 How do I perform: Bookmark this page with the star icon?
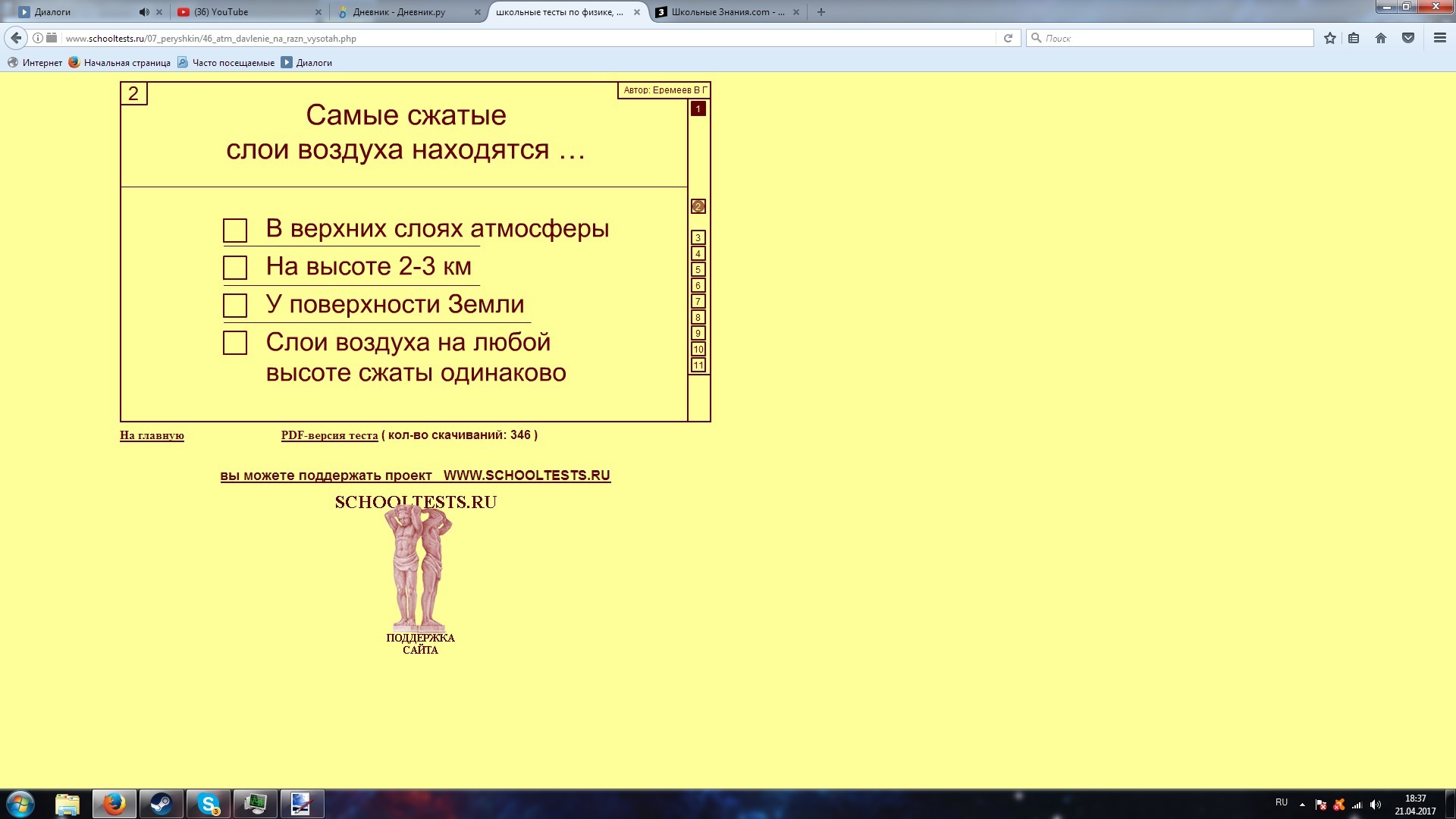click(1329, 38)
